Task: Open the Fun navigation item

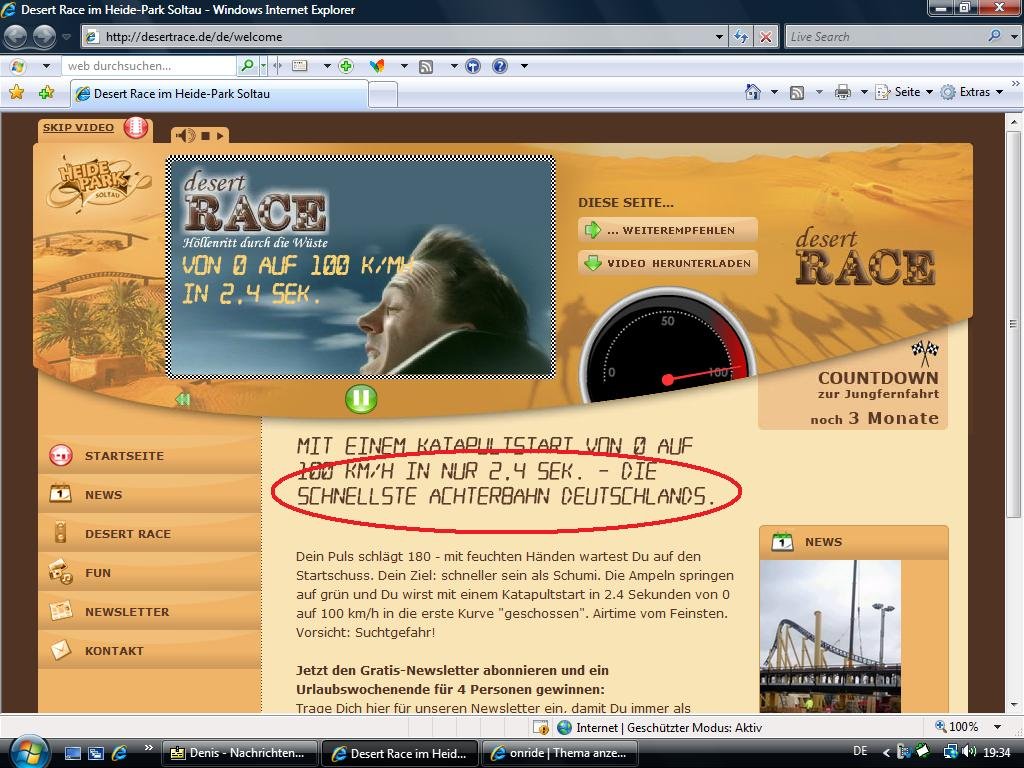Action: tap(150, 573)
